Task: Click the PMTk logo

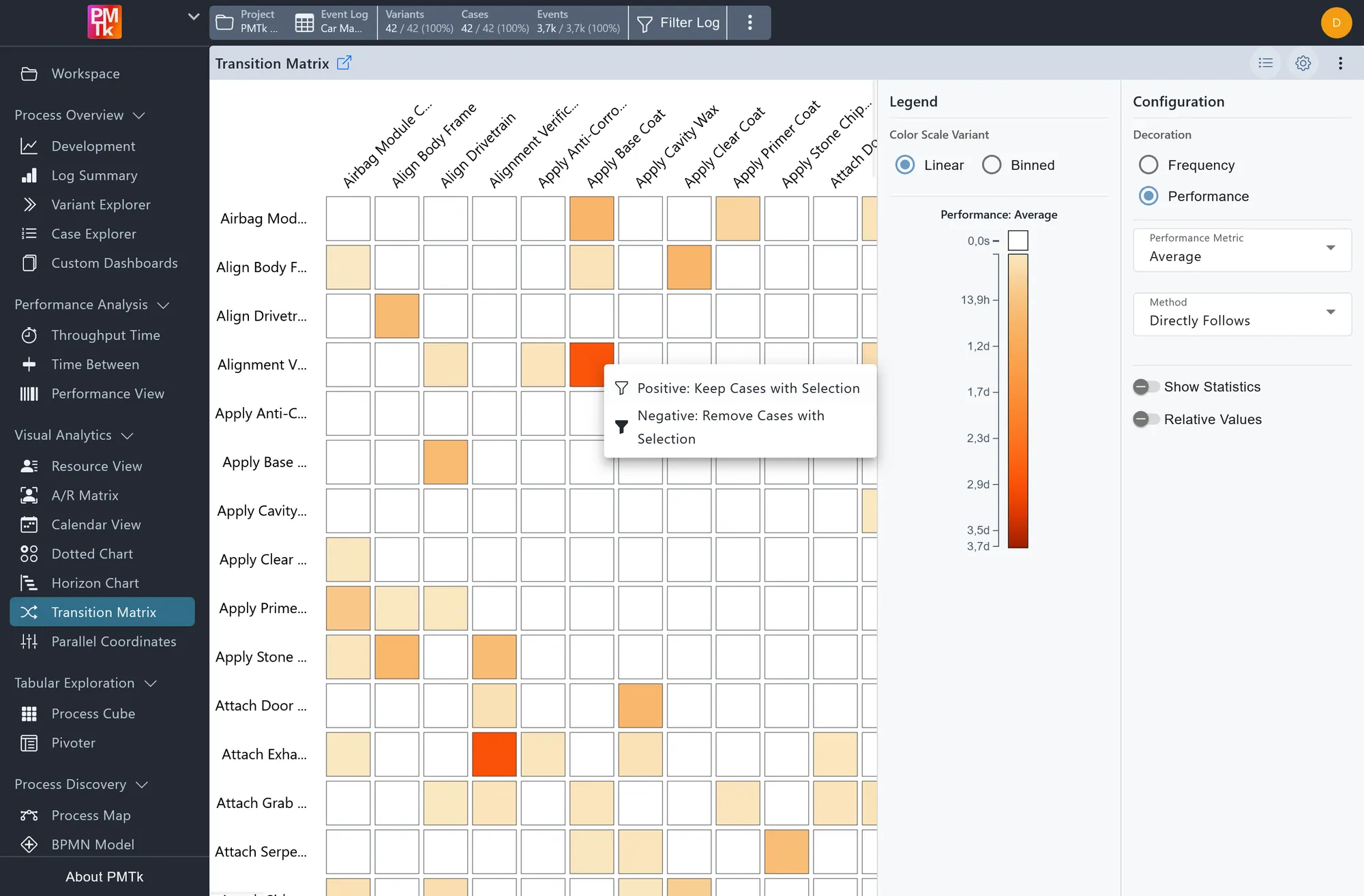Action: [104, 22]
